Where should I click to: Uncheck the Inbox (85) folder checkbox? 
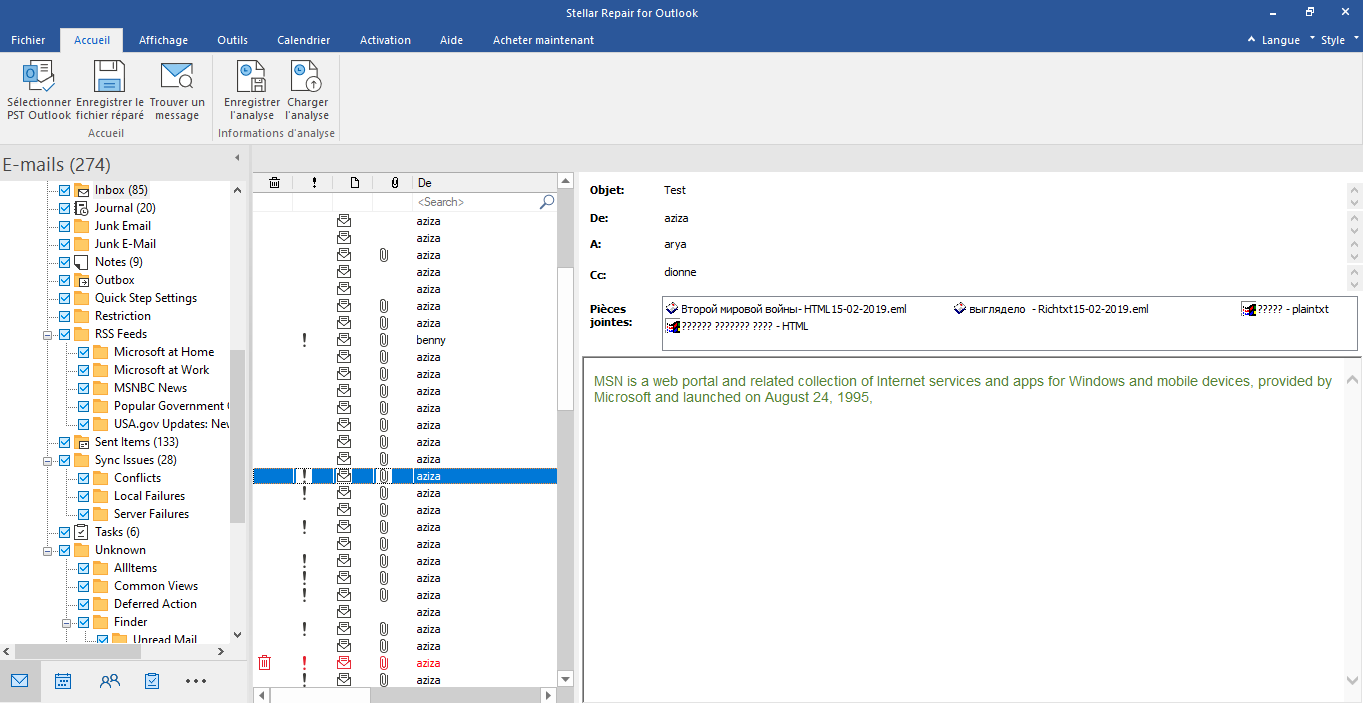[x=65, y=190]
